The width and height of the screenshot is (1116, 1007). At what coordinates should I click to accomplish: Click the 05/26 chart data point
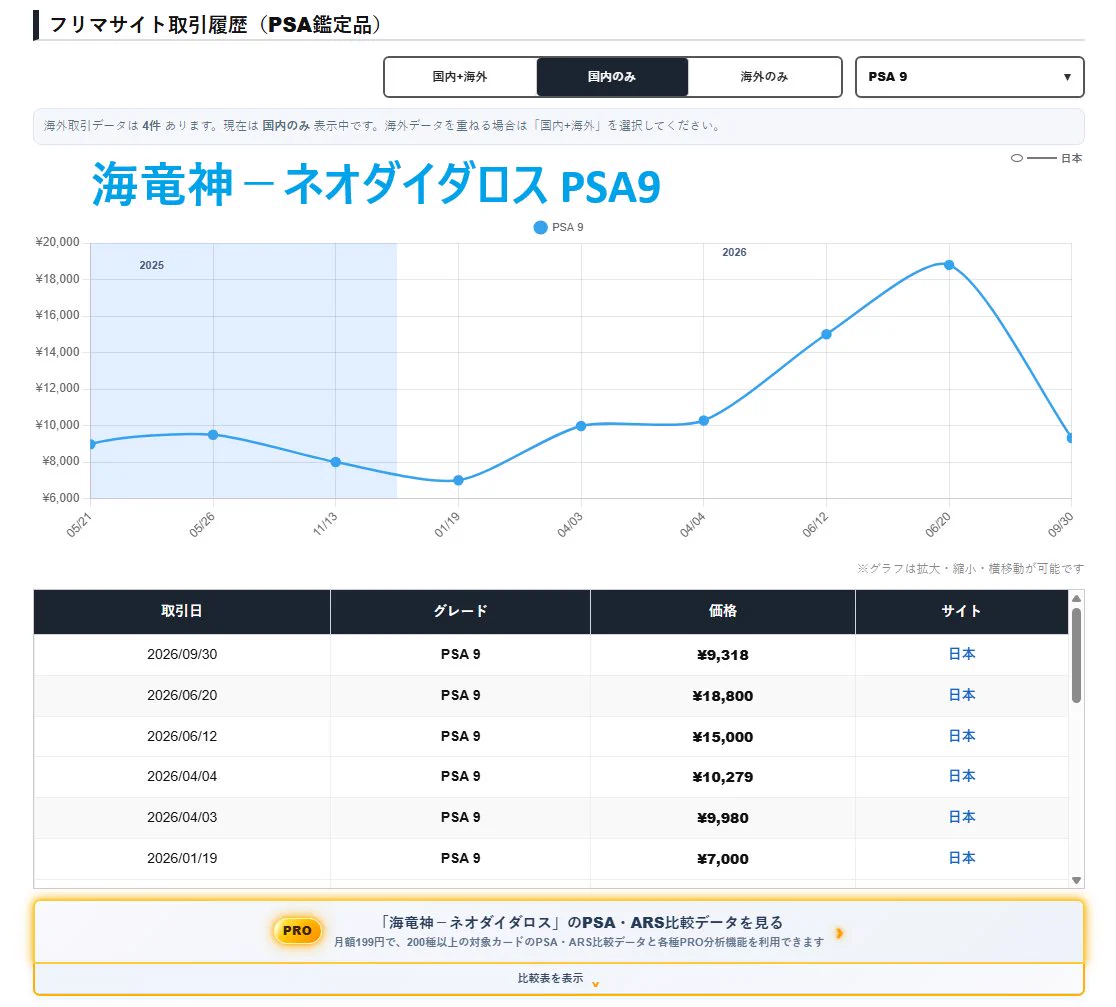(213, 435)
